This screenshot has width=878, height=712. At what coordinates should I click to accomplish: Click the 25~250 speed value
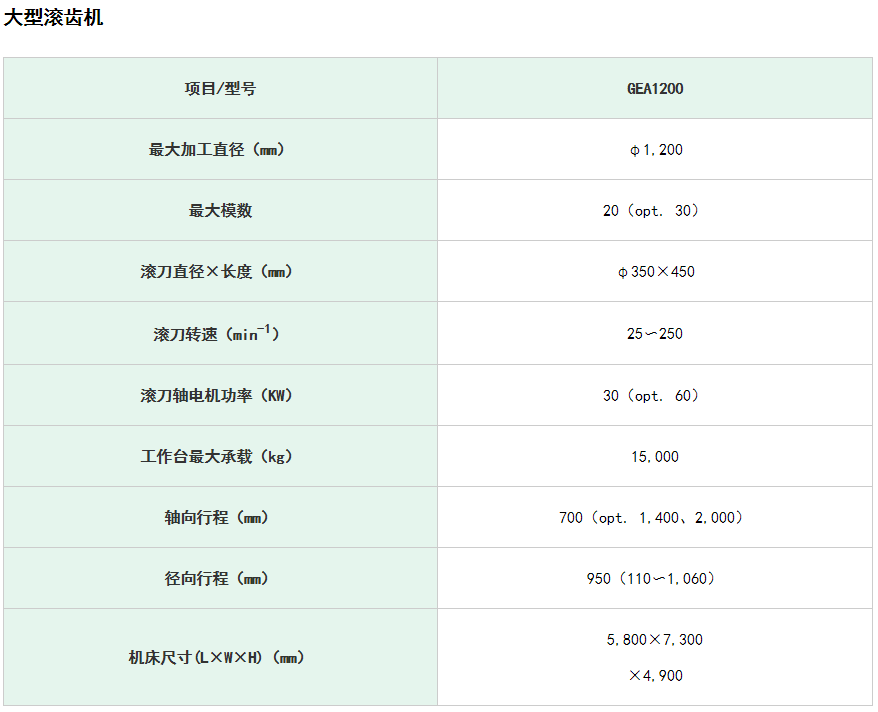click(x=655, y=334)
